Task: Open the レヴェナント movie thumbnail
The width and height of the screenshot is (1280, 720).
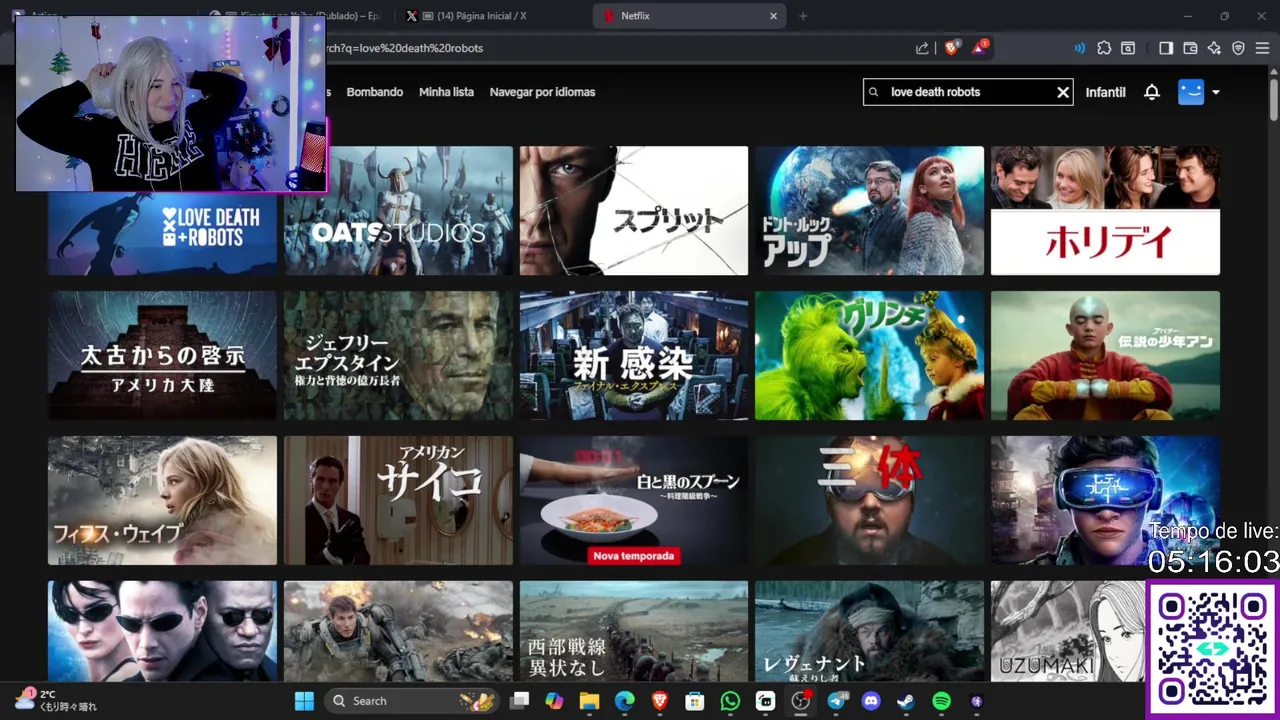Action: [x=870, y=632]
